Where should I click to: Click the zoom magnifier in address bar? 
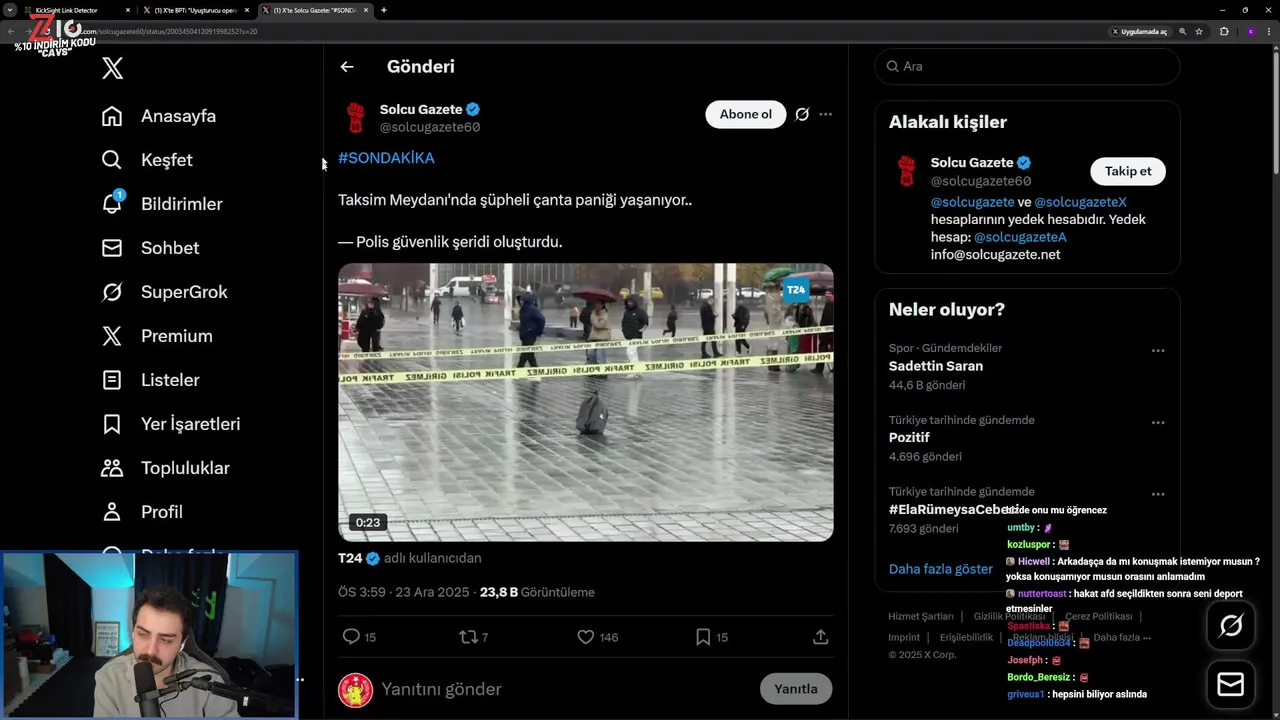[x=1183, y=31]
